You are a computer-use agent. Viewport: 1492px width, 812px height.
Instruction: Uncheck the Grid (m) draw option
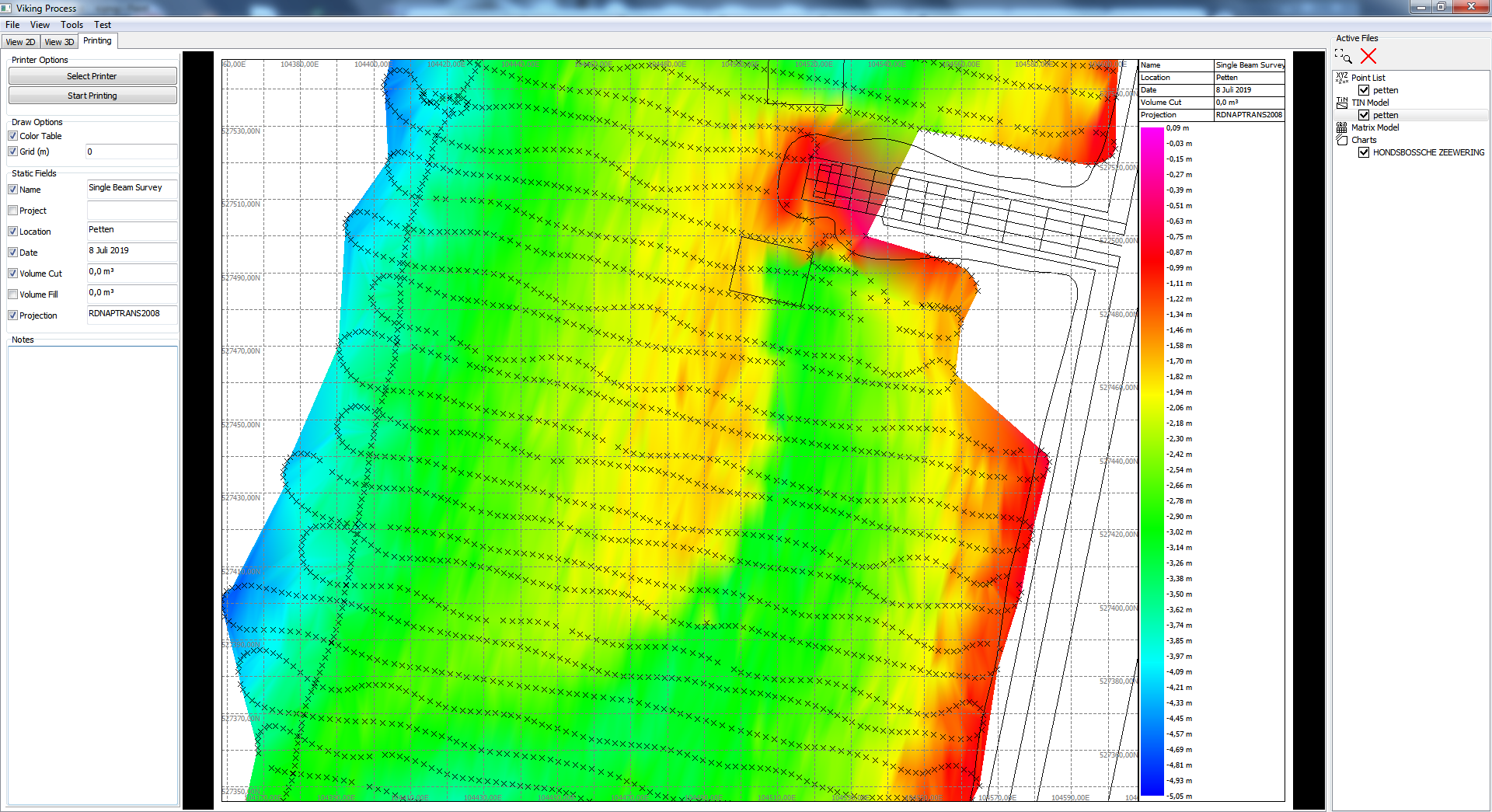[12, 152]
